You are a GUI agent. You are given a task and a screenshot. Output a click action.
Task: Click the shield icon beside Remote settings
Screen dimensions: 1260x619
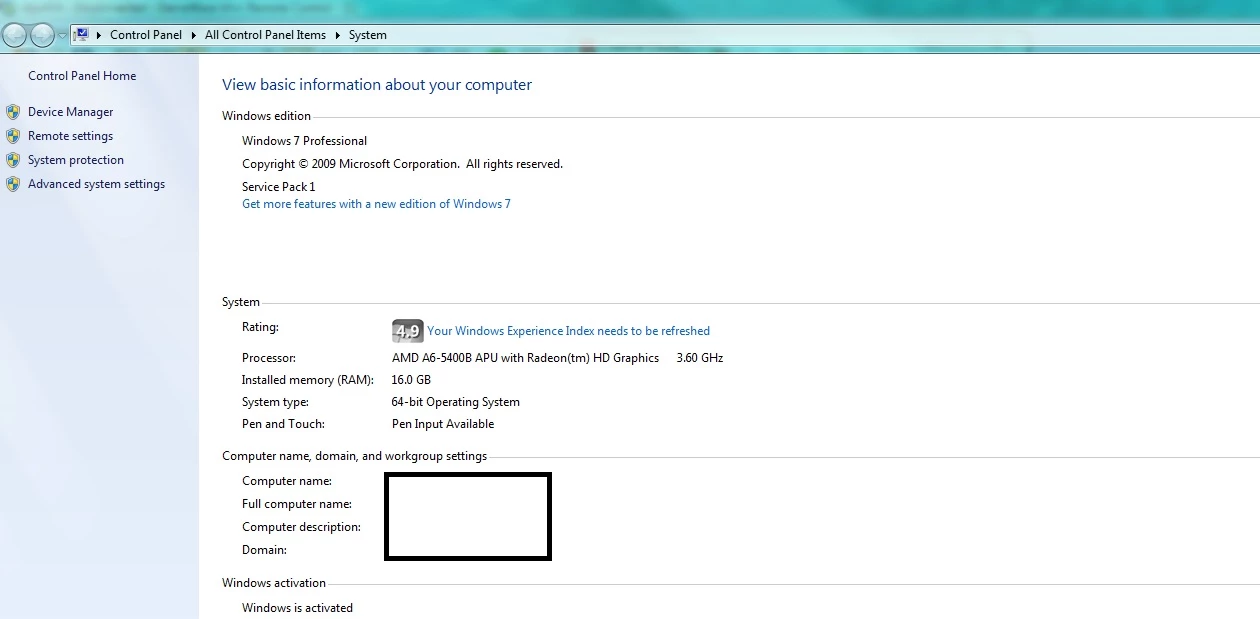tap(13, 136)
